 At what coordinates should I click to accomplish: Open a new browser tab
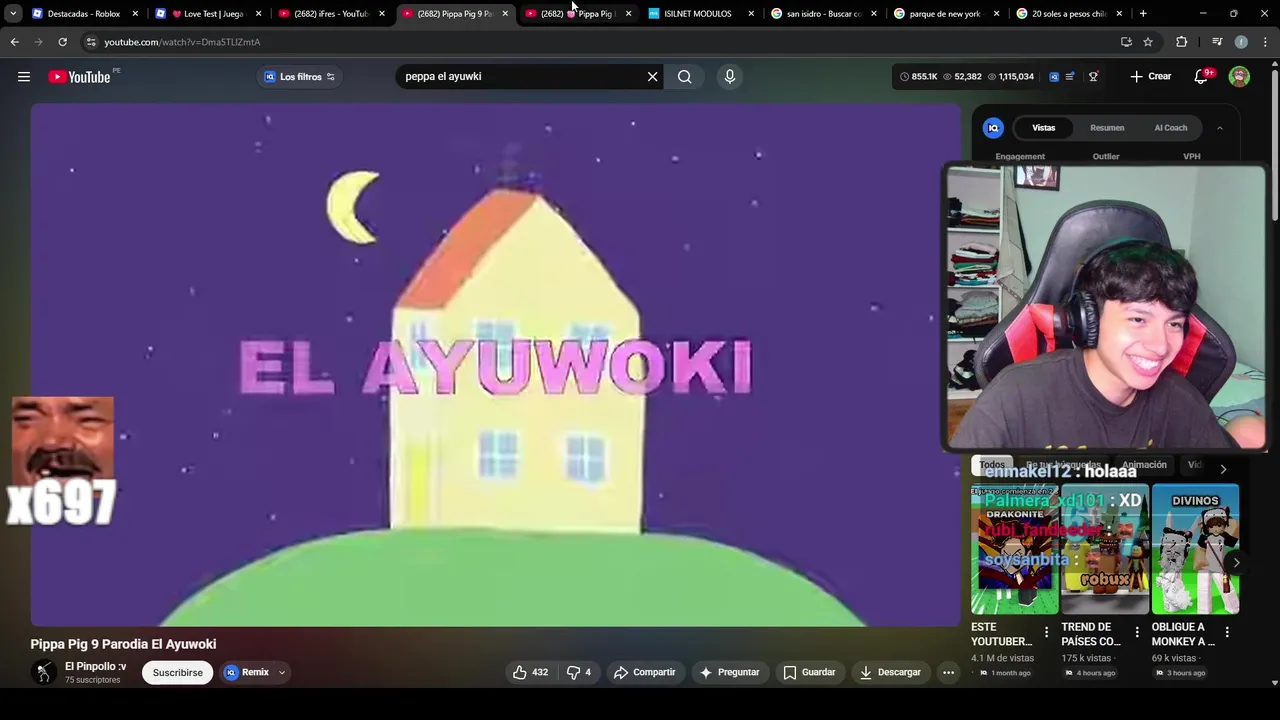point(1143,14)
